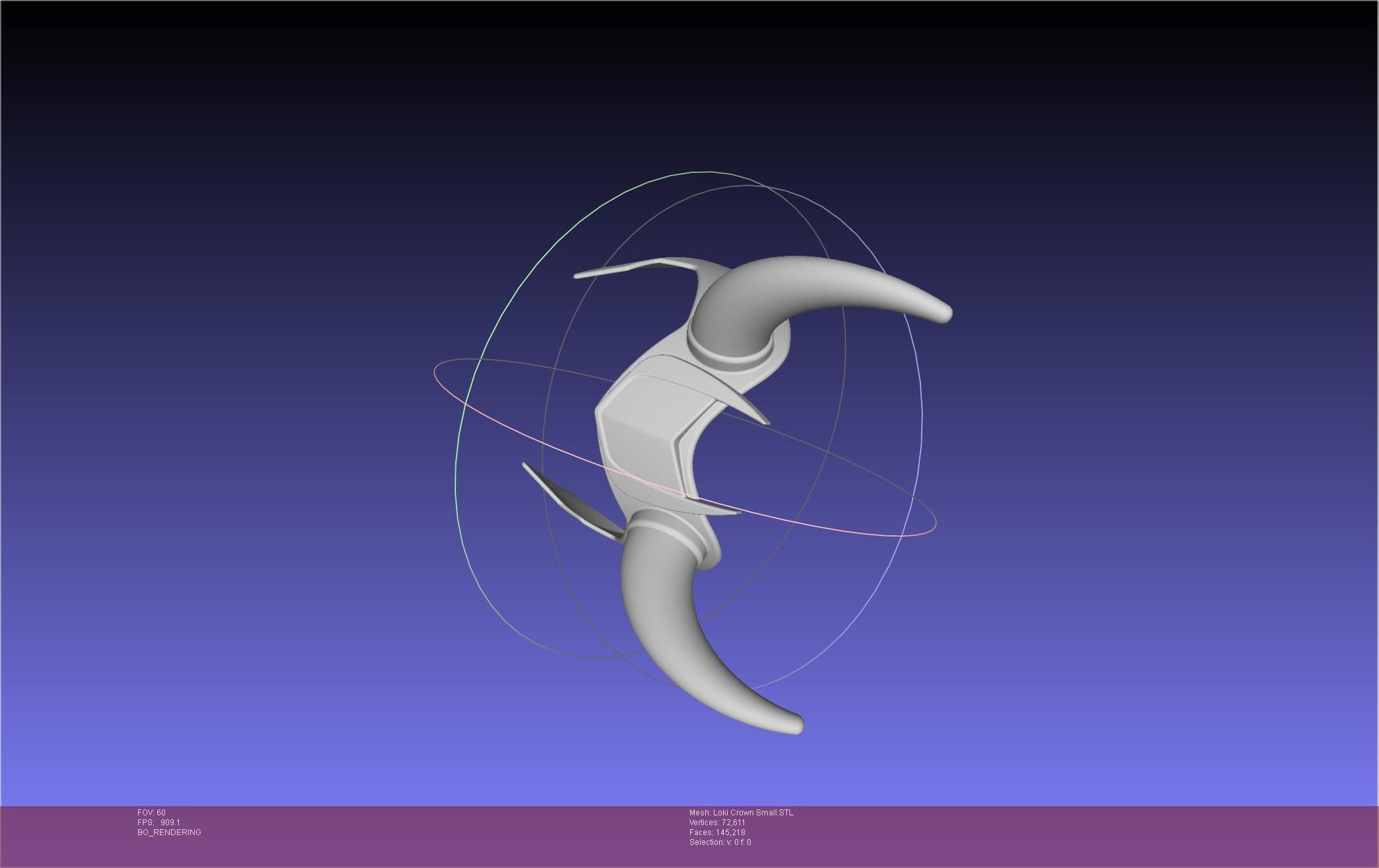Click the 'Selection: v: 0 f: 0' line
This screenshot has width=1379, height=868.
(720, 842)
